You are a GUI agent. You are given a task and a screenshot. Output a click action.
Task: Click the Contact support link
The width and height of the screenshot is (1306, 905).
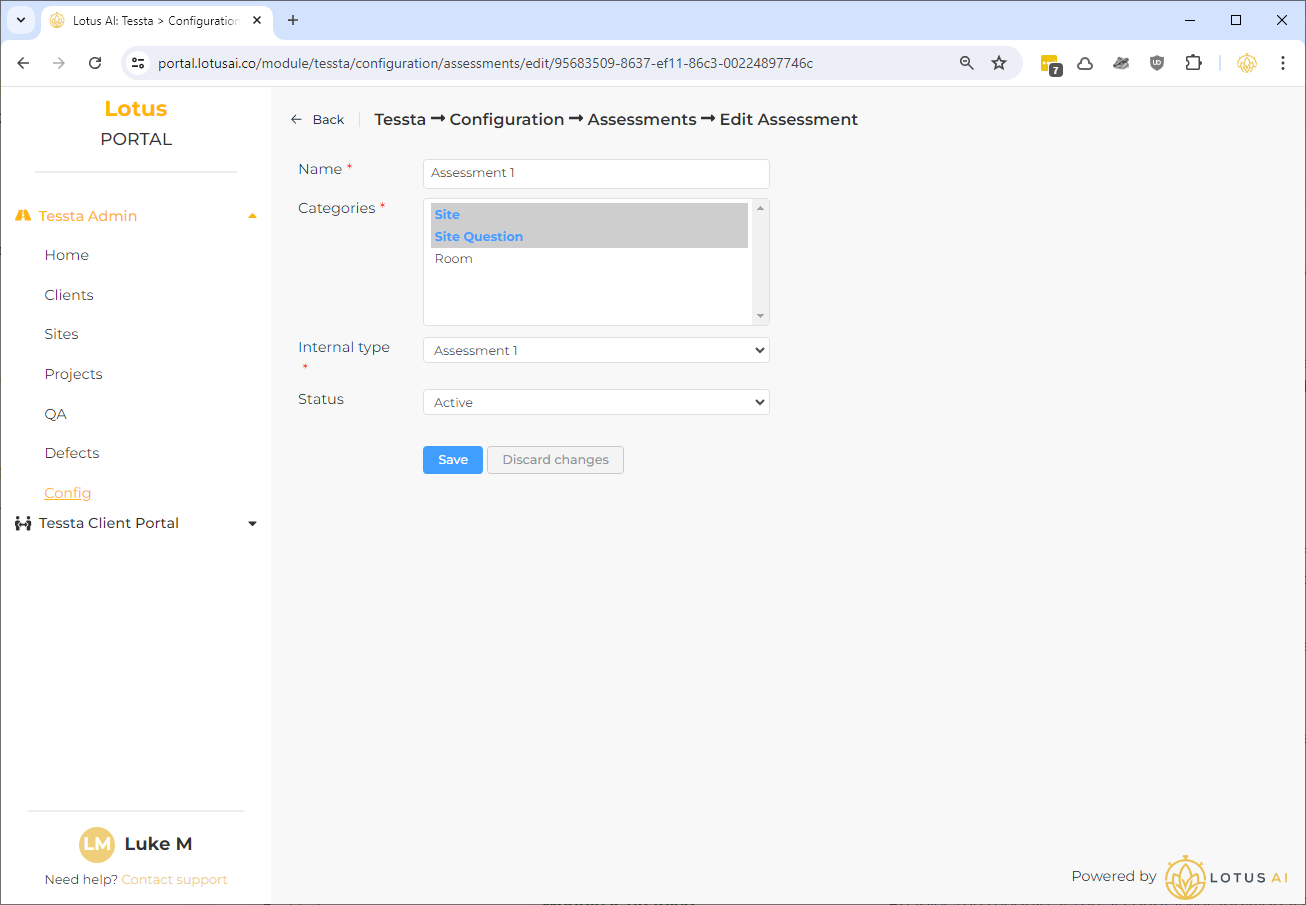point(174,880)
